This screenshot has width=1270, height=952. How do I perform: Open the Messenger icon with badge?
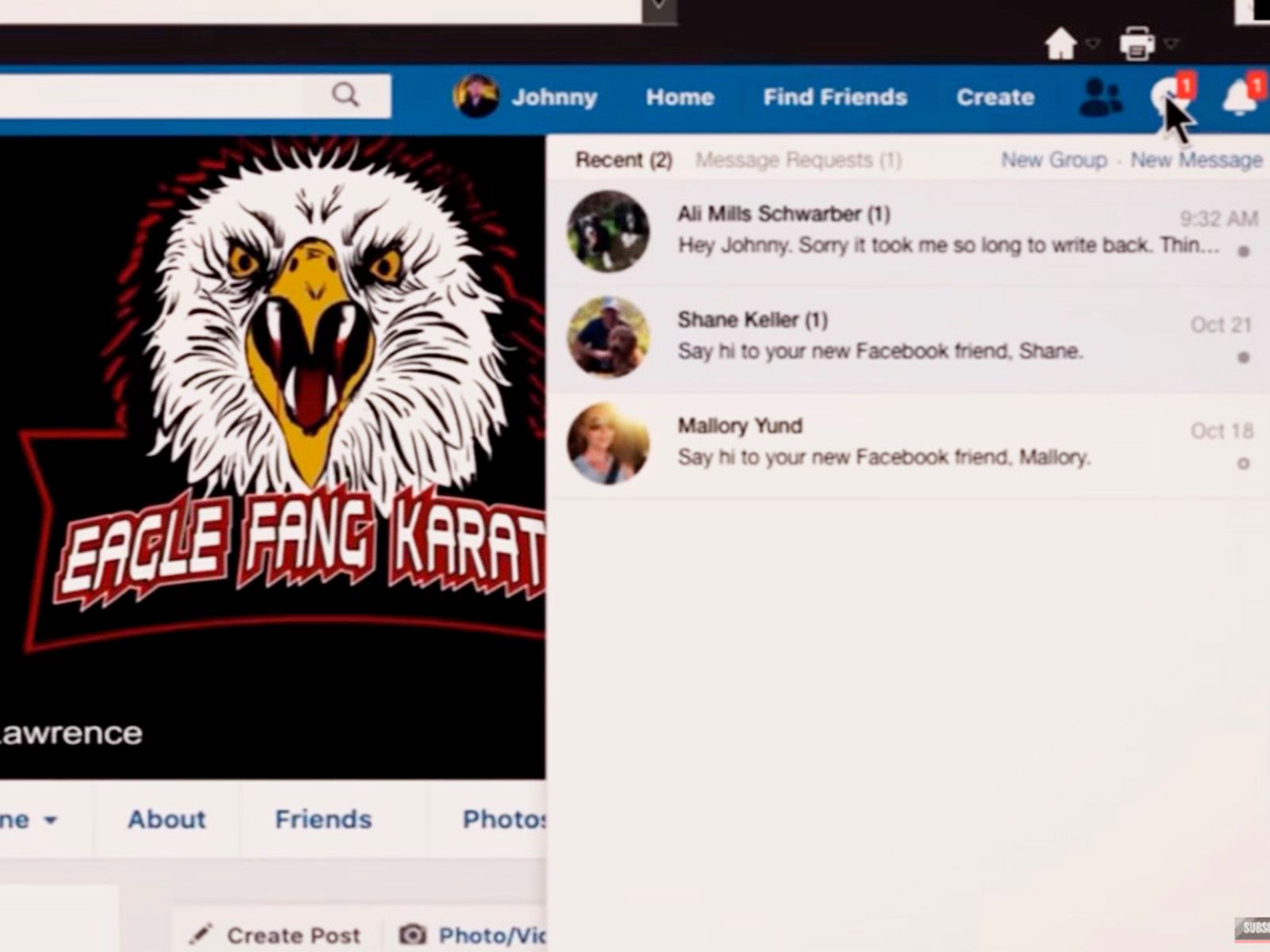click(x=1165, y=98)
